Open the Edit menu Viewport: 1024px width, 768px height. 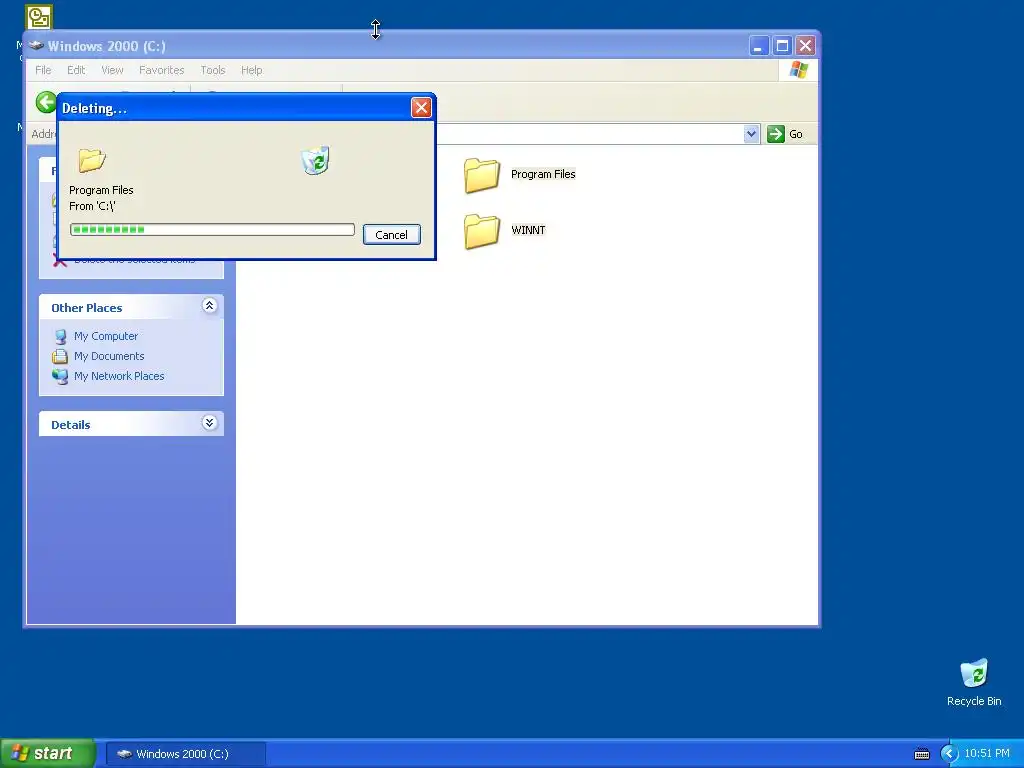[76, 70]
